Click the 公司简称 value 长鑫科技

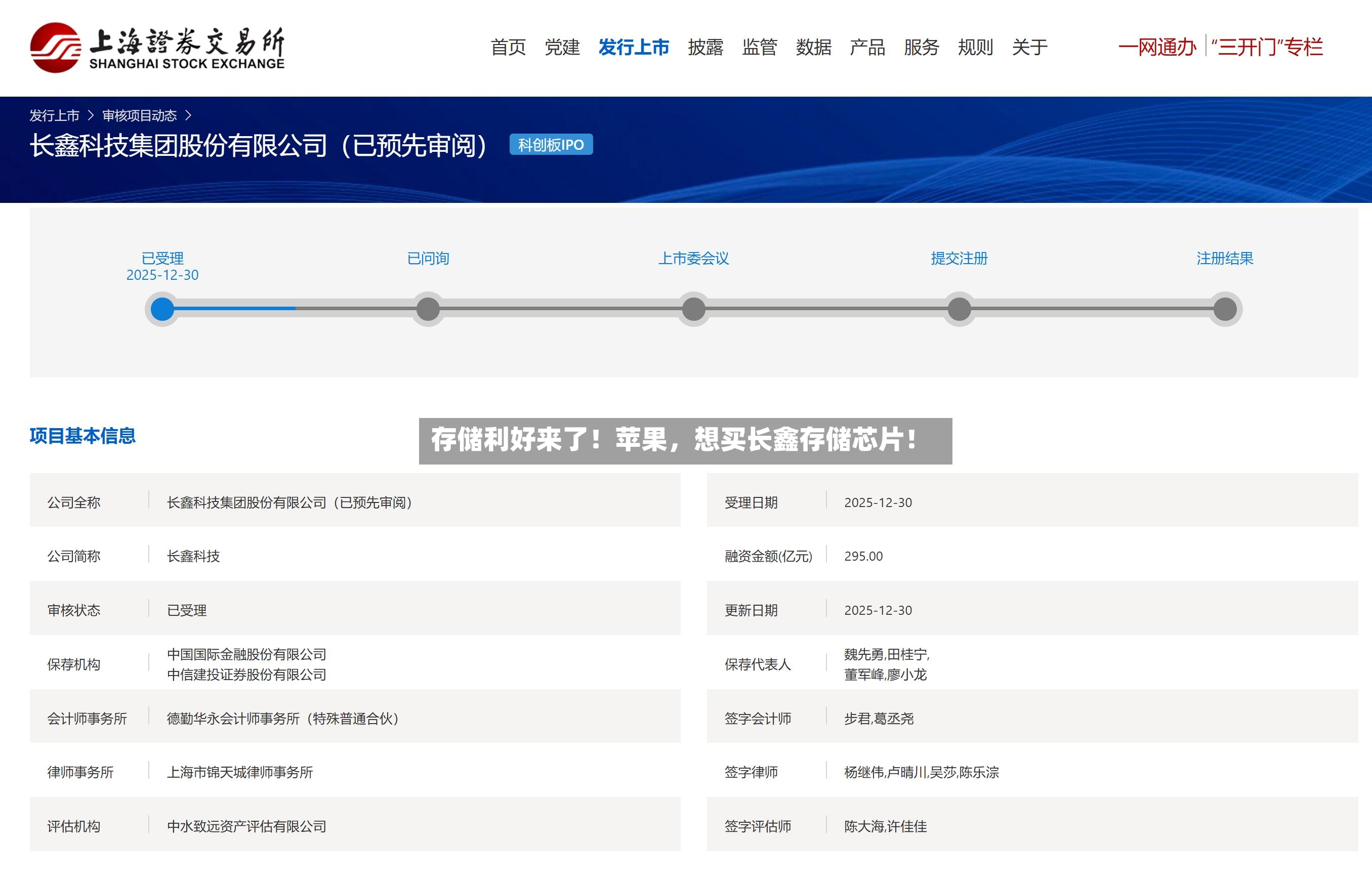193,556
